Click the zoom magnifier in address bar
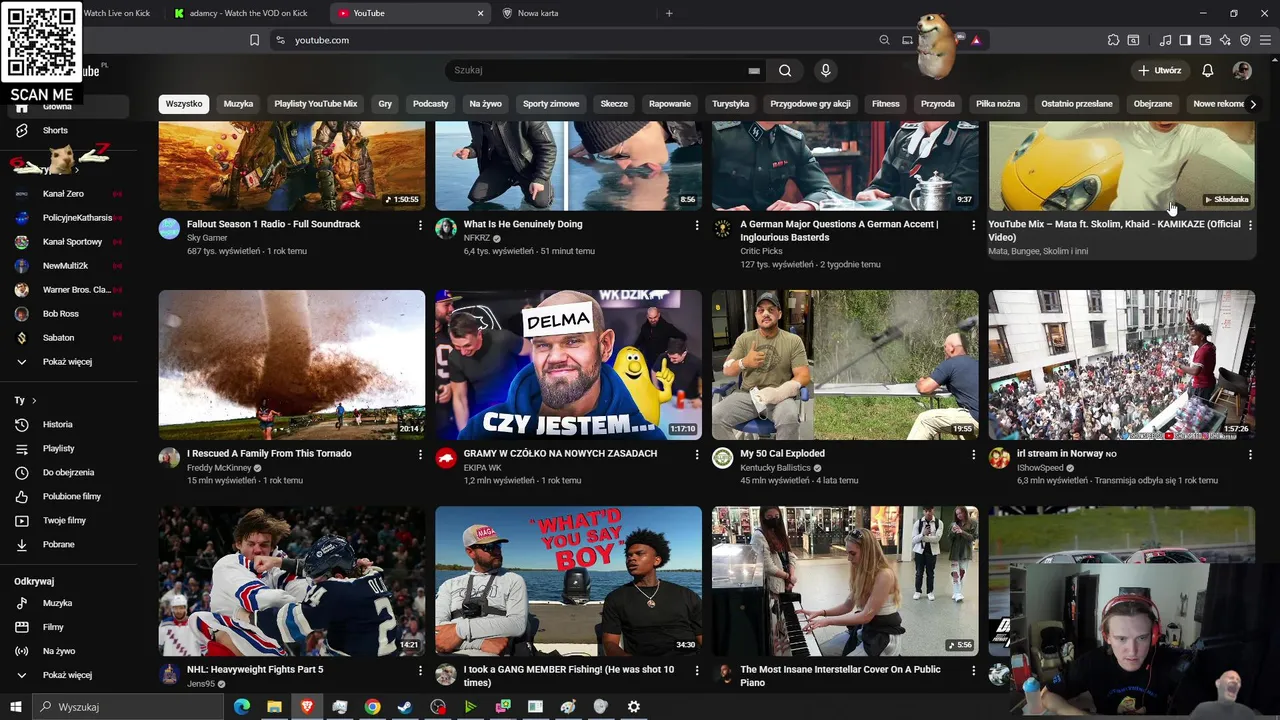Viewport: 1280px width, 720px height. [x=884, y=40]
